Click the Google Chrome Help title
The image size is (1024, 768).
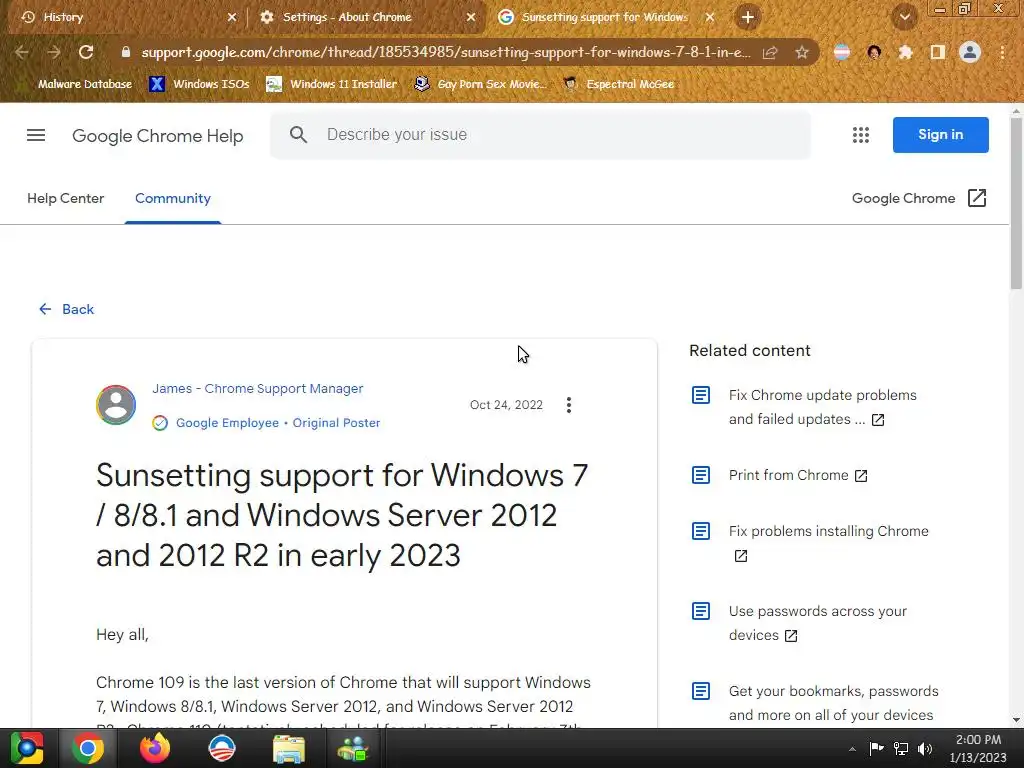(x=157, y=136)
